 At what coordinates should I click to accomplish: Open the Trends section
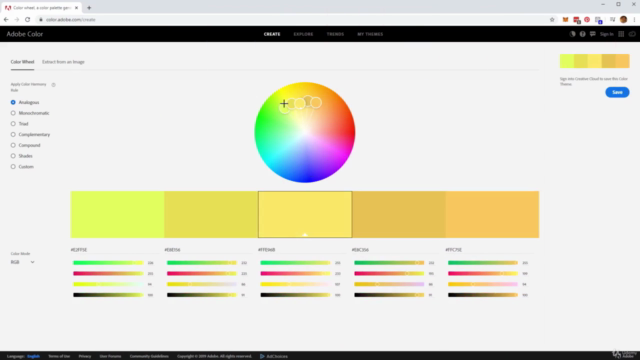335,34
